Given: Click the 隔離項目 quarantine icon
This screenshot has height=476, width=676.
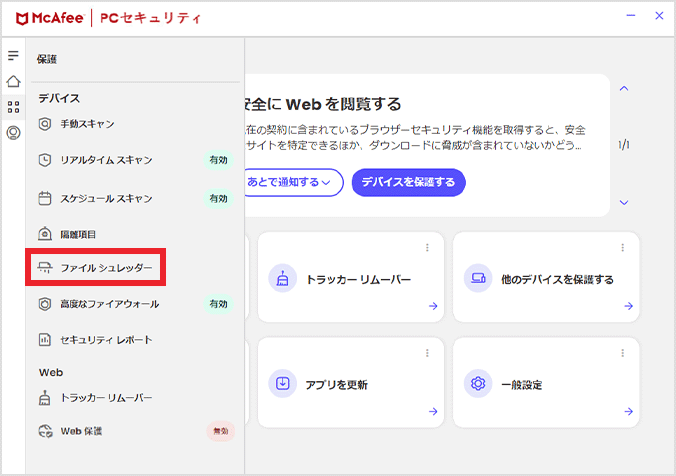Looking at the screenshot, I should coord(45,234).
